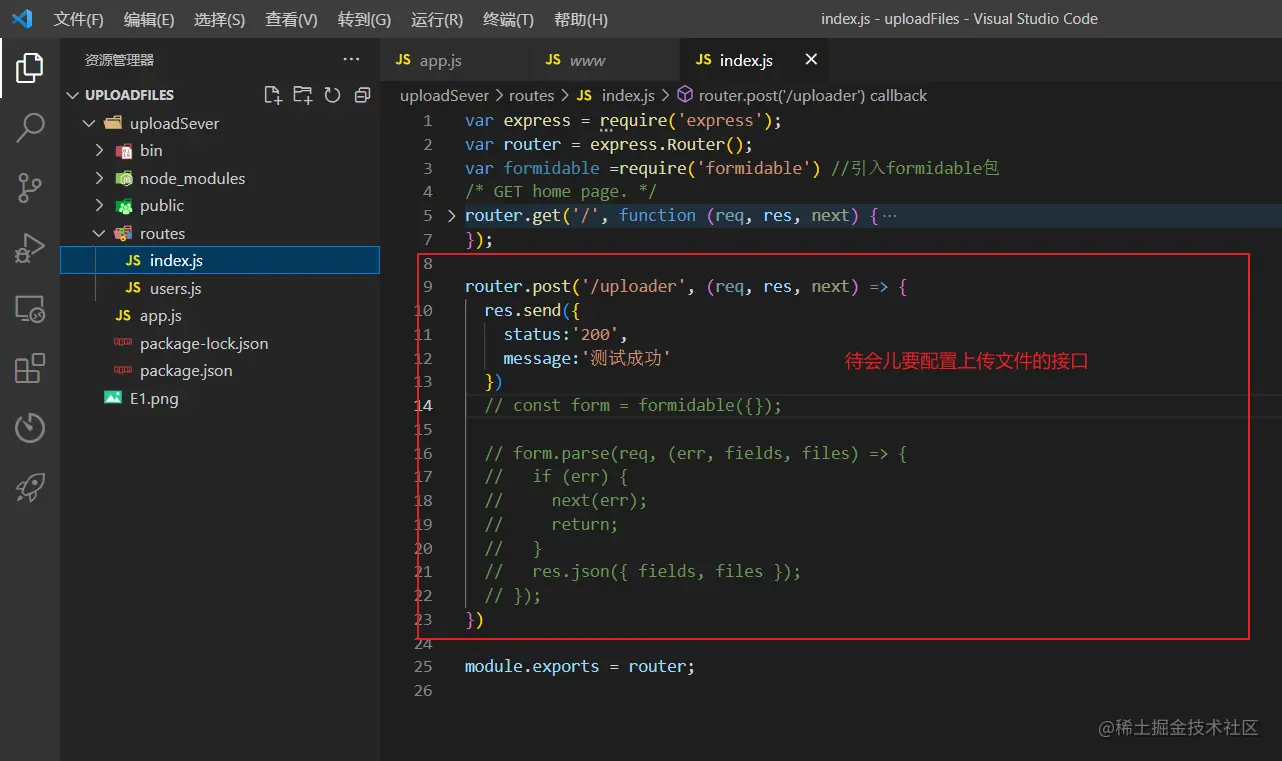Open the 帮助(H) menu
Viewport: 1282px width, 761px height.
(x=581, y=19)
